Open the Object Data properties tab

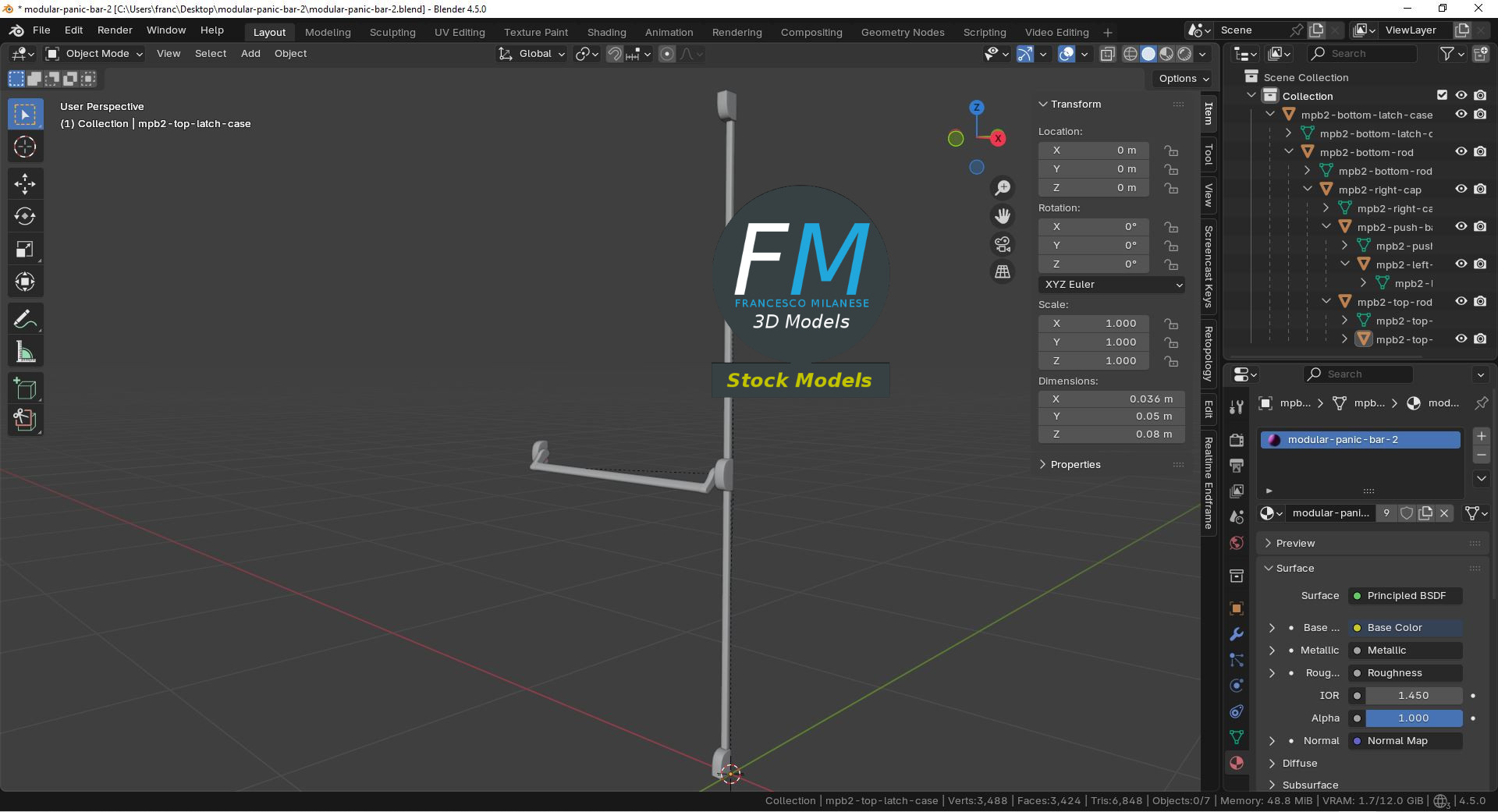pyautogui.click(x=1237, y=737)
